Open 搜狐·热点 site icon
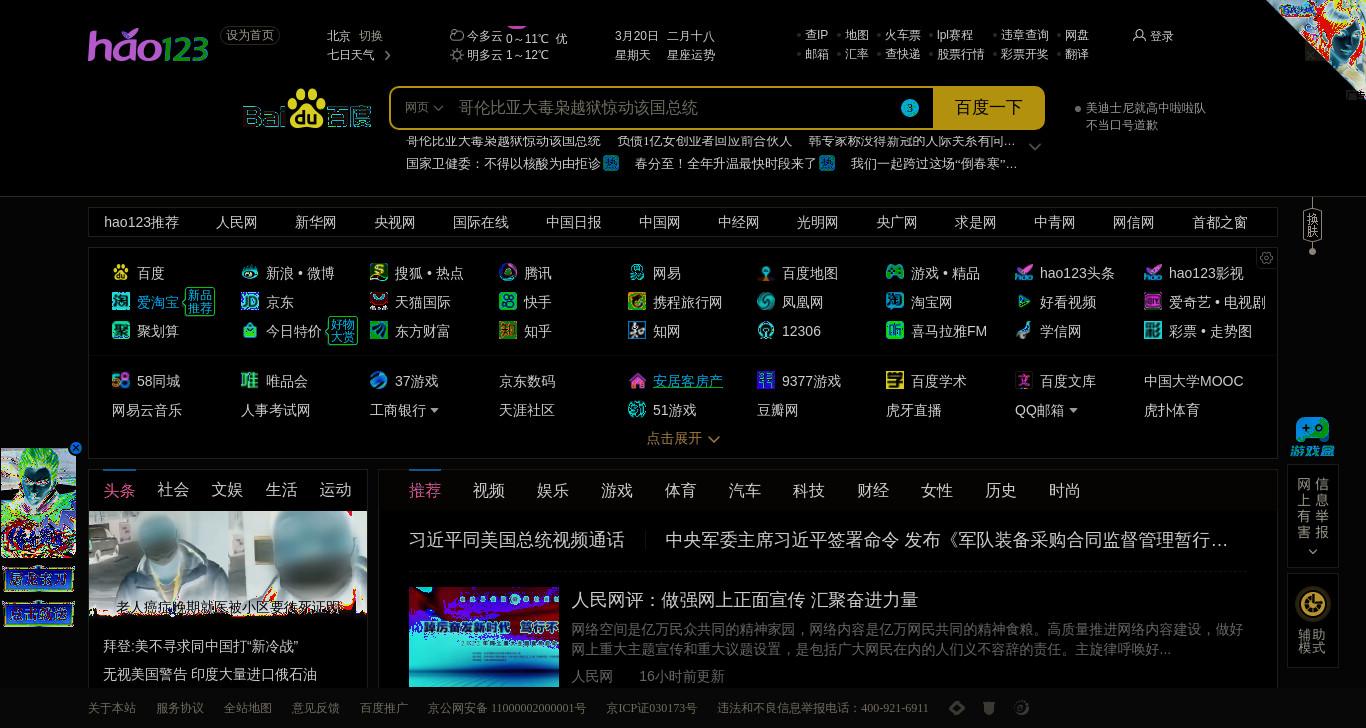 (379, 272)
